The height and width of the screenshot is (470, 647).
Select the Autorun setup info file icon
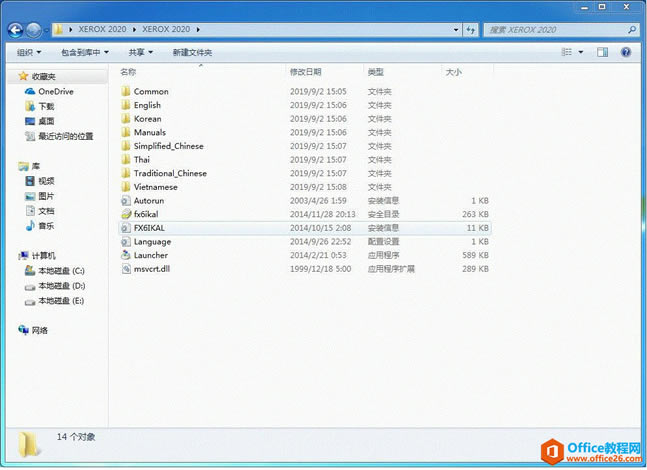126,201
